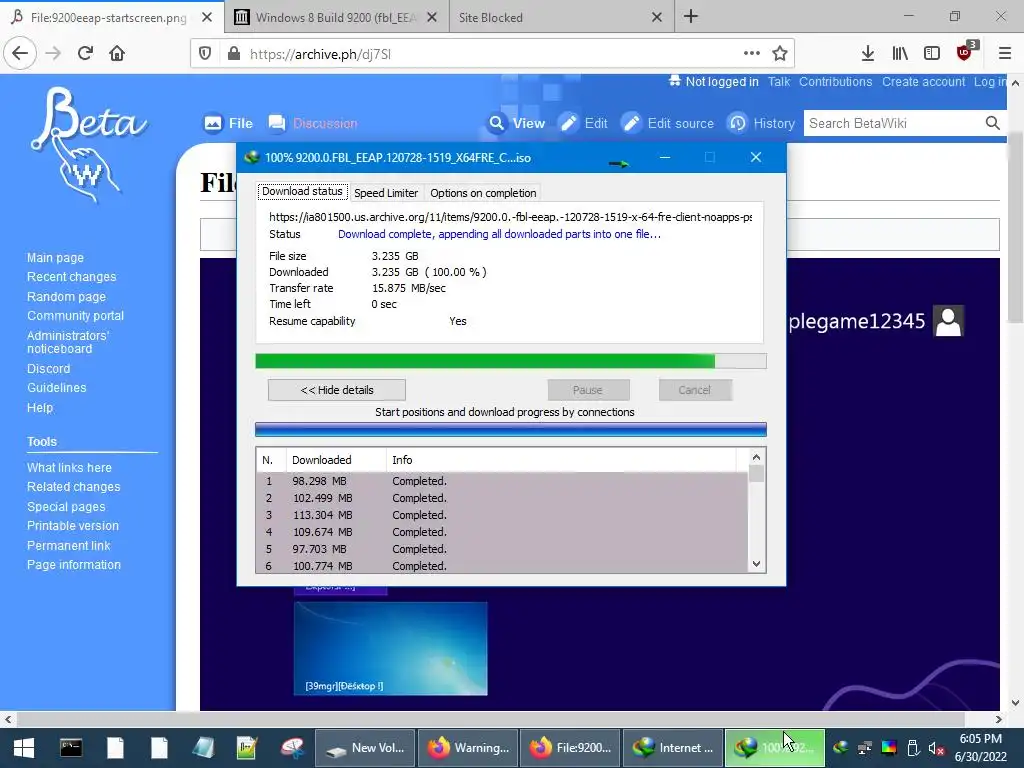Screen dimensions: 1024x768
Task: Focus the Search BetaWiki field
Action: (892, 123)
